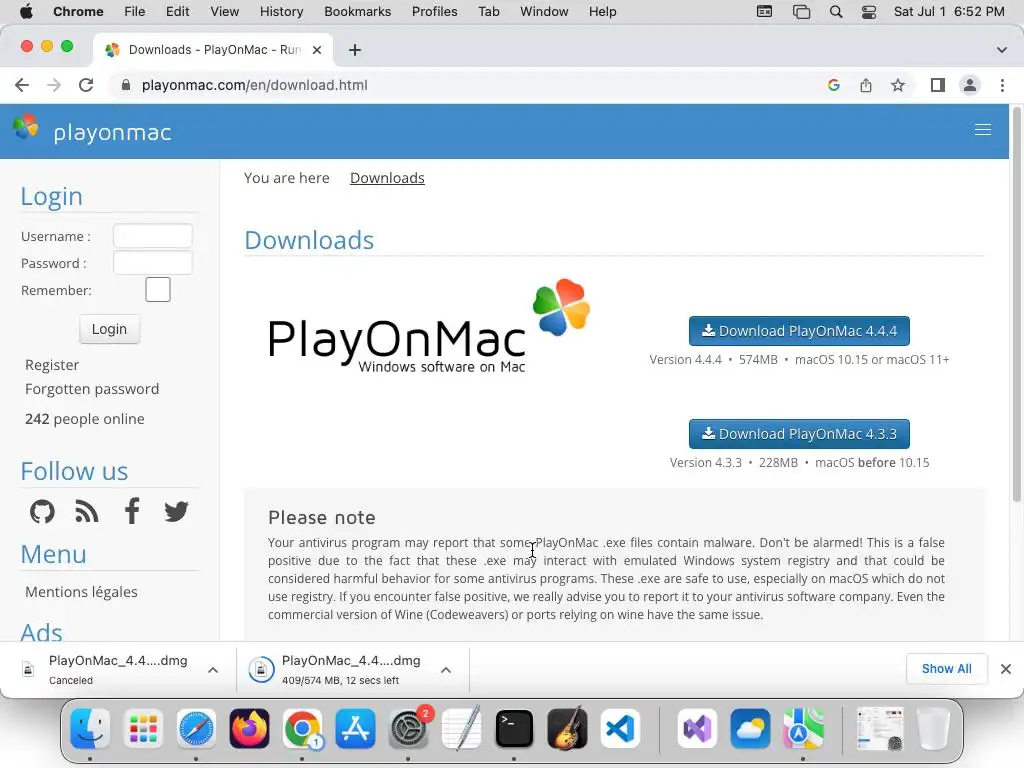Click the Download PlayOnMac 4.3.3 button

[799, 434]
